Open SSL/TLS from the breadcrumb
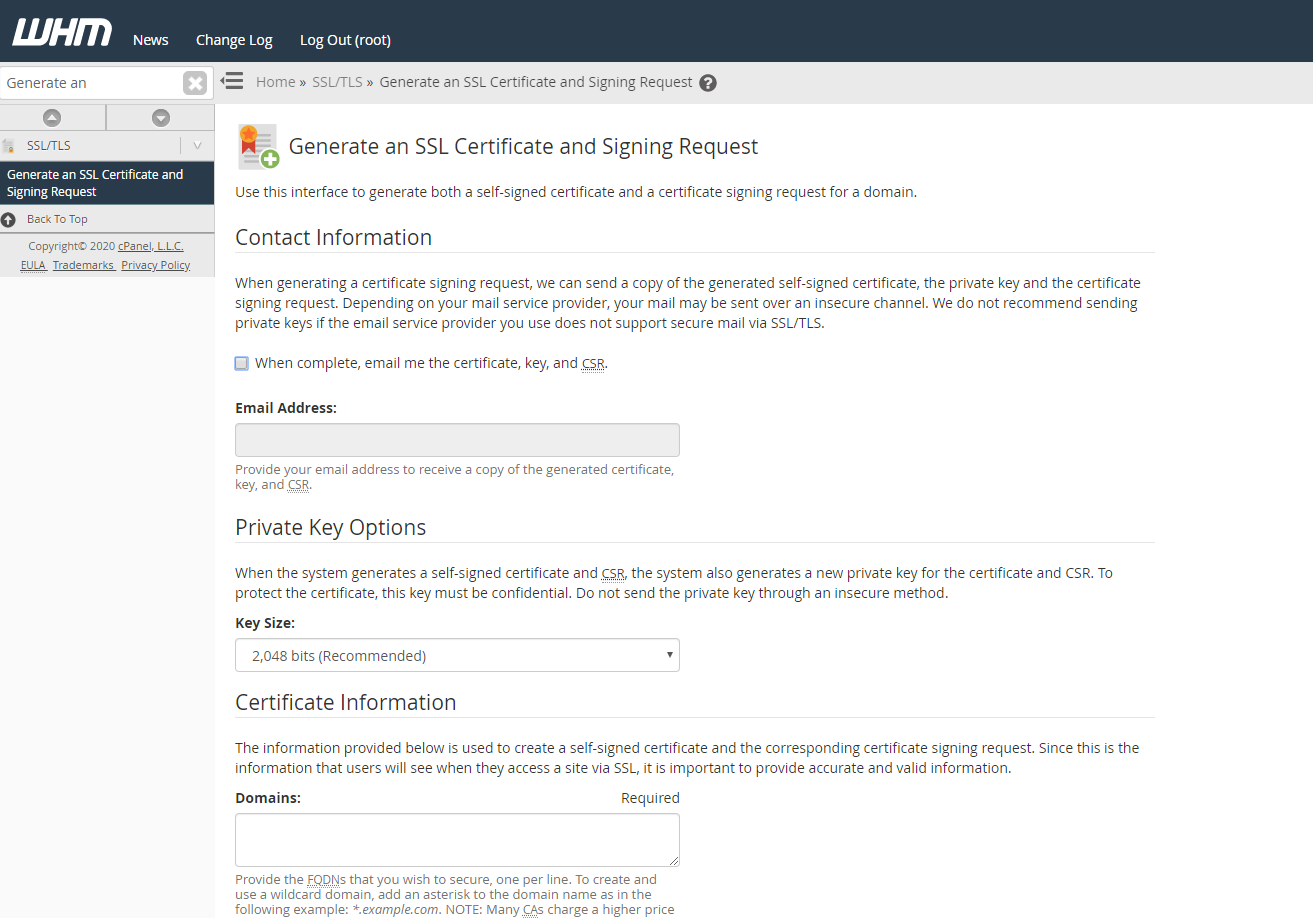 337,81
